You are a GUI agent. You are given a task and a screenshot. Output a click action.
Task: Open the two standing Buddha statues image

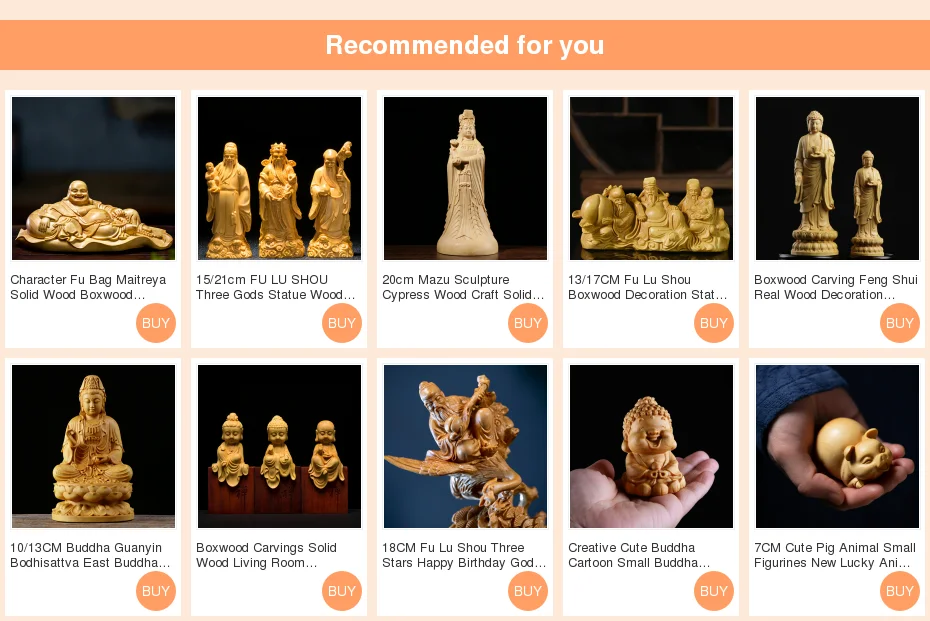pos(837,179)
